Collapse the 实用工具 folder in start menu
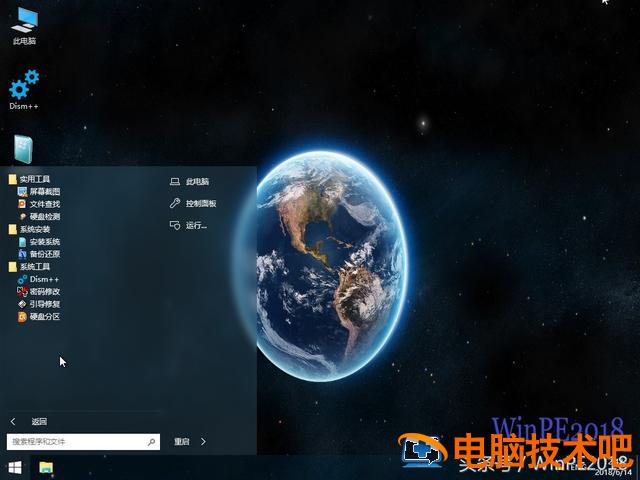This screenshot has height=480, width=640. pos(29,179)
